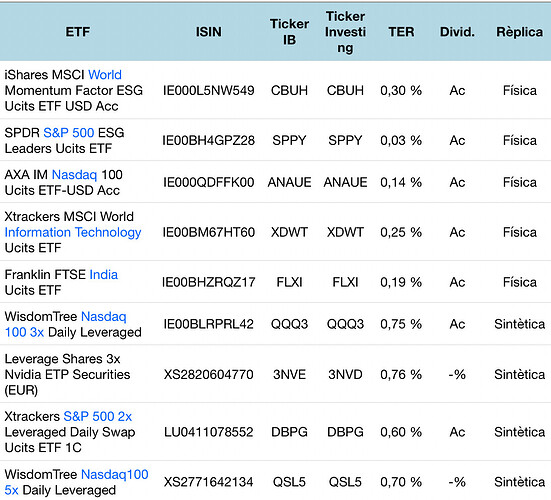Select the Ticker Investing column header
Image resolution: width=551 pixels, height=500 pixels.
click(x=345, y=32)
